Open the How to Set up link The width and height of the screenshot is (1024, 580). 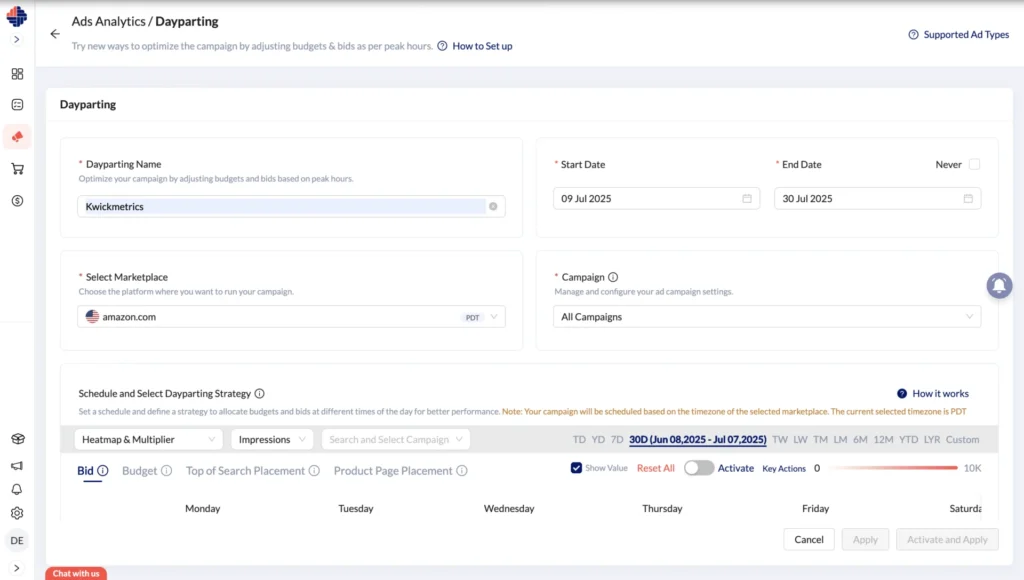point(482,46)
